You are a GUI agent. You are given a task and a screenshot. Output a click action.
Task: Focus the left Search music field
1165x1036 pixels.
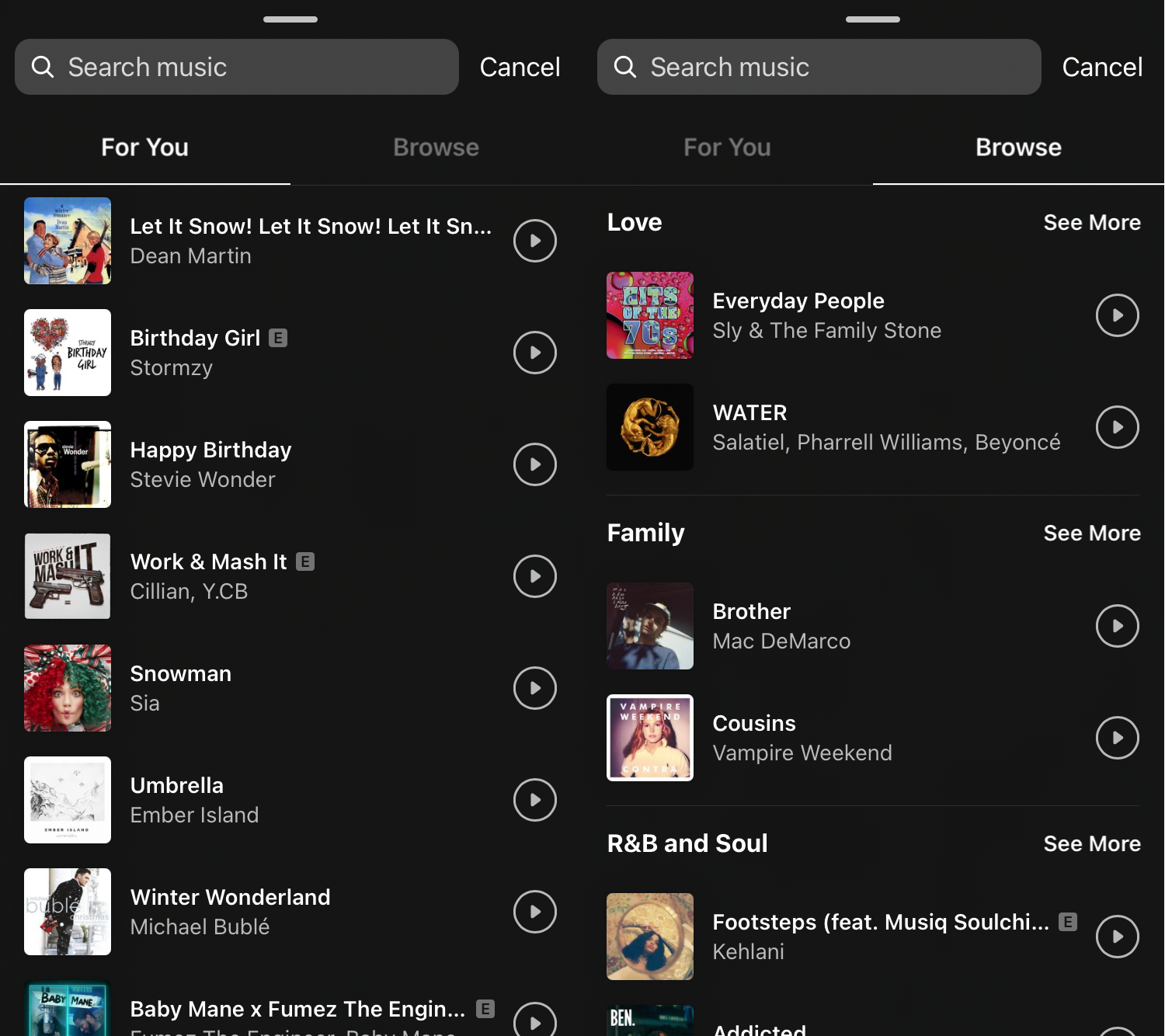[x=237, y=67]
